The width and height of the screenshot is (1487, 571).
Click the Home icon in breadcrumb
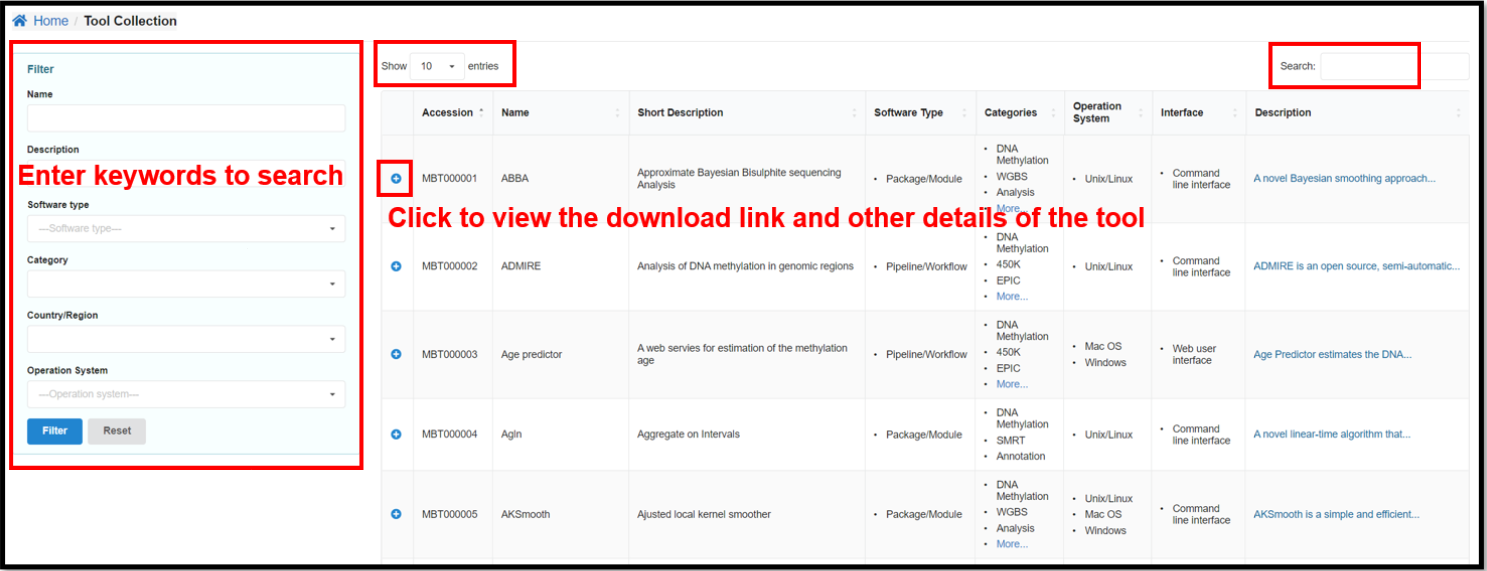20,21
